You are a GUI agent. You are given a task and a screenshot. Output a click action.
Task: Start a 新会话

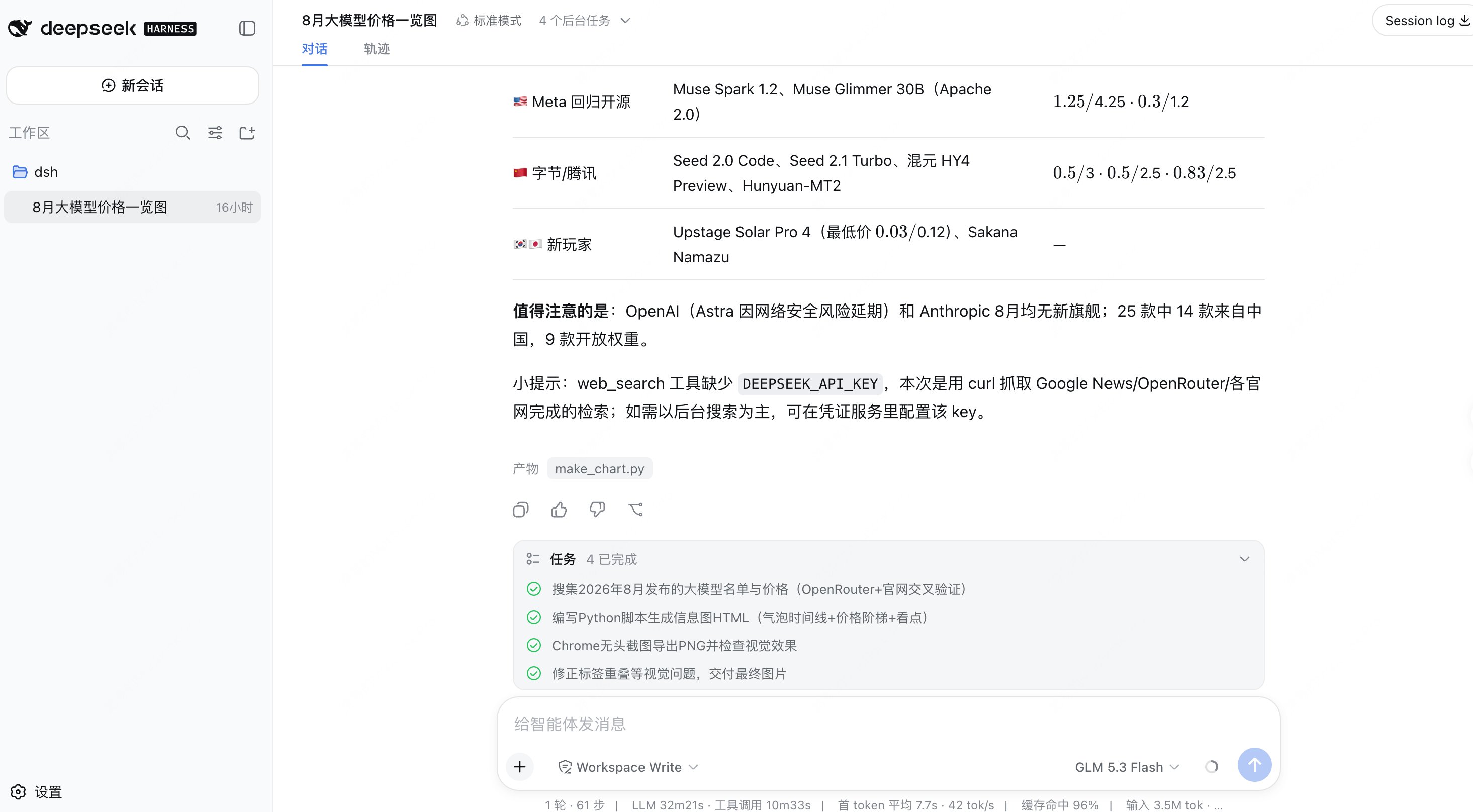tap(133, 85)
